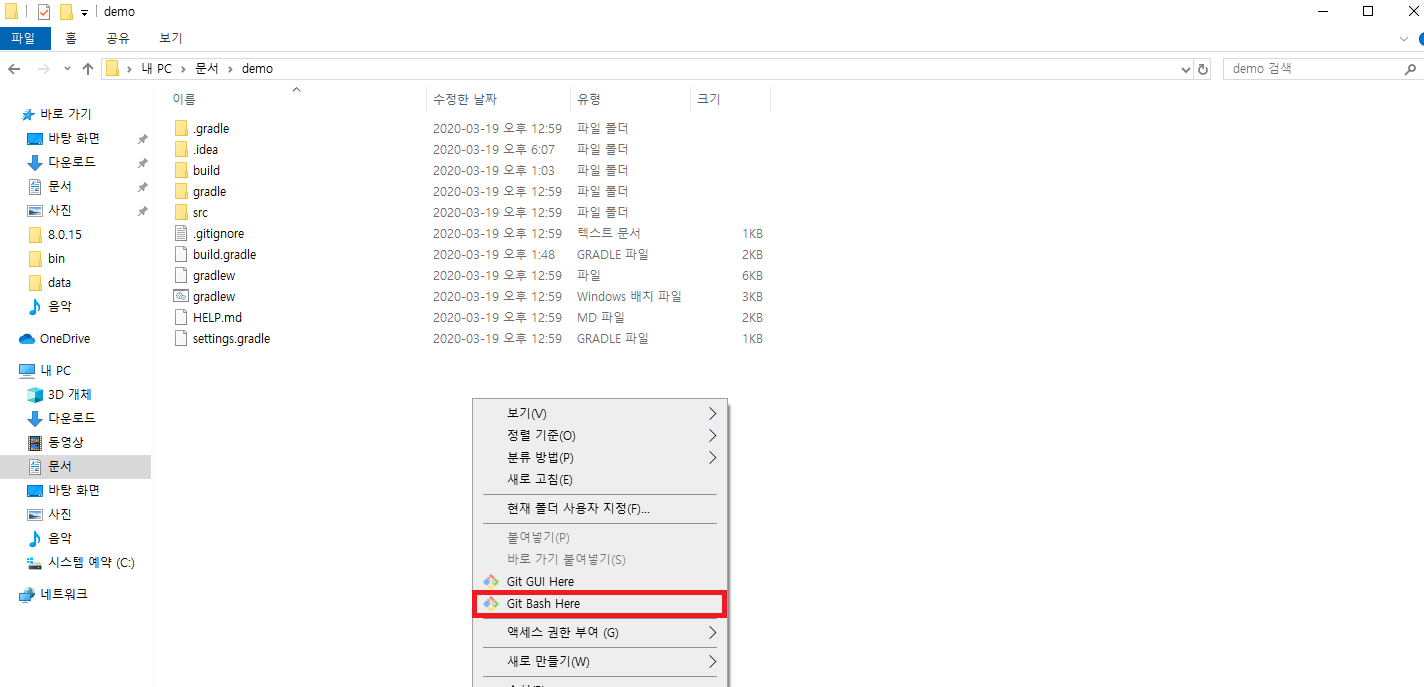
Task: Click the refresh button beside address bar
Action: 1203,69
